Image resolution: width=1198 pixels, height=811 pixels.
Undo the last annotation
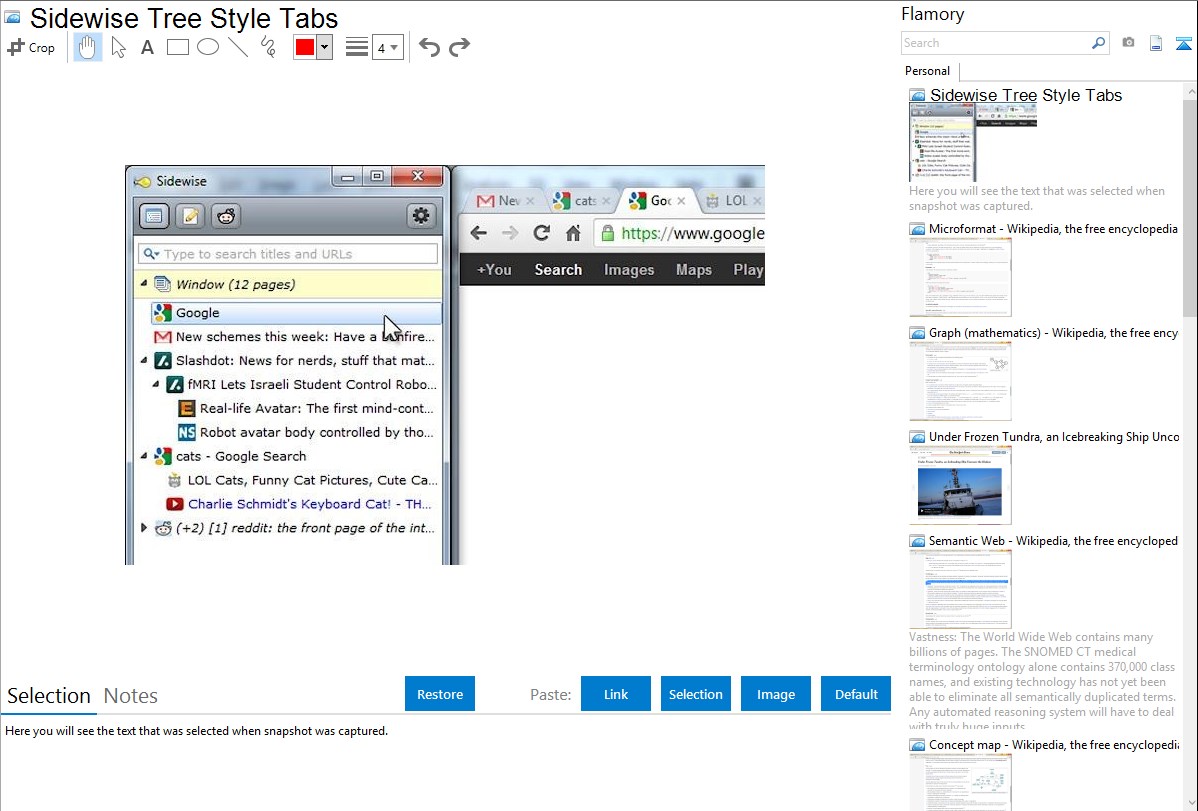pyautogui.click(x=429, y=47)
